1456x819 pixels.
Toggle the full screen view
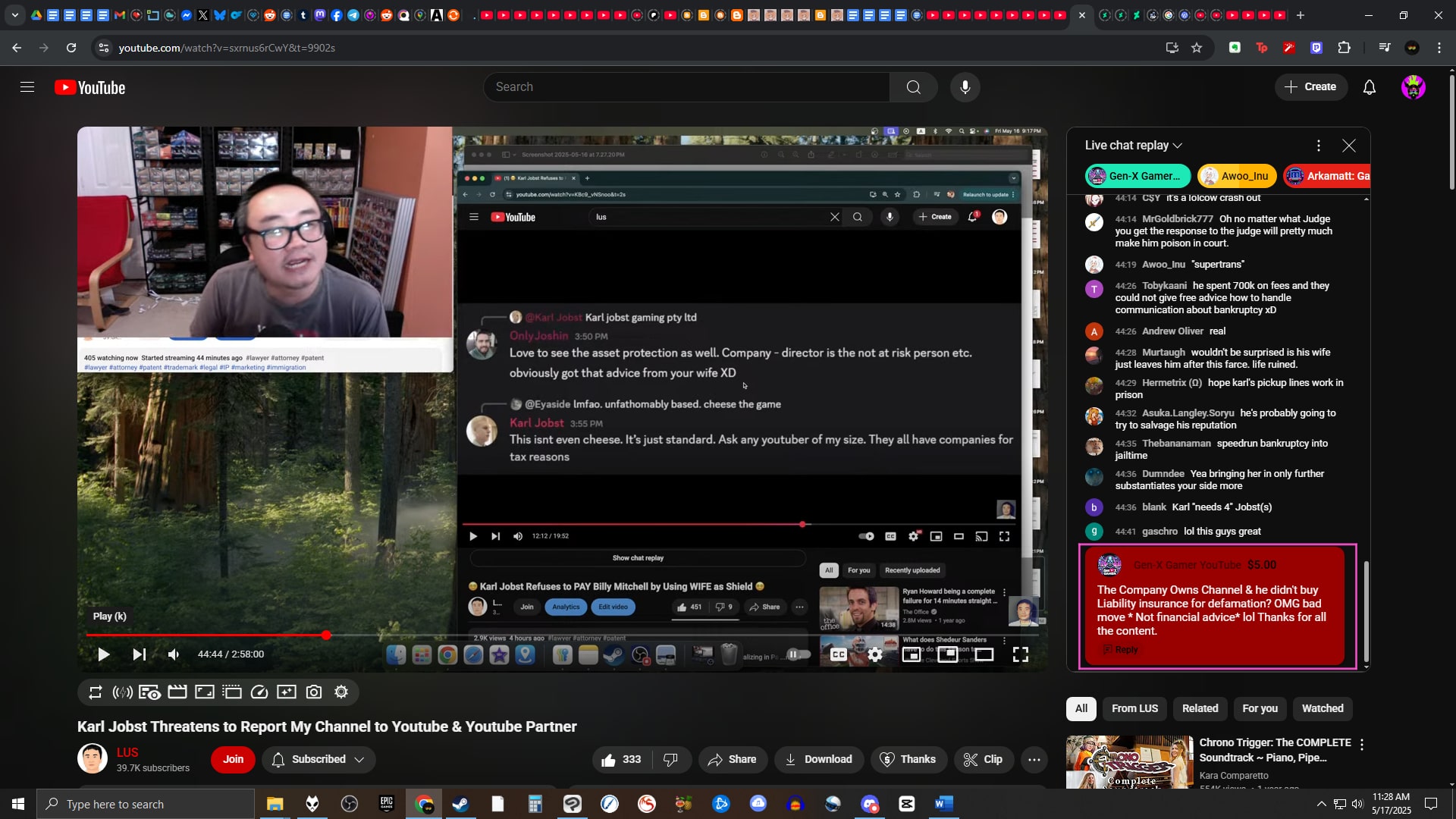tap(1021, 654)
